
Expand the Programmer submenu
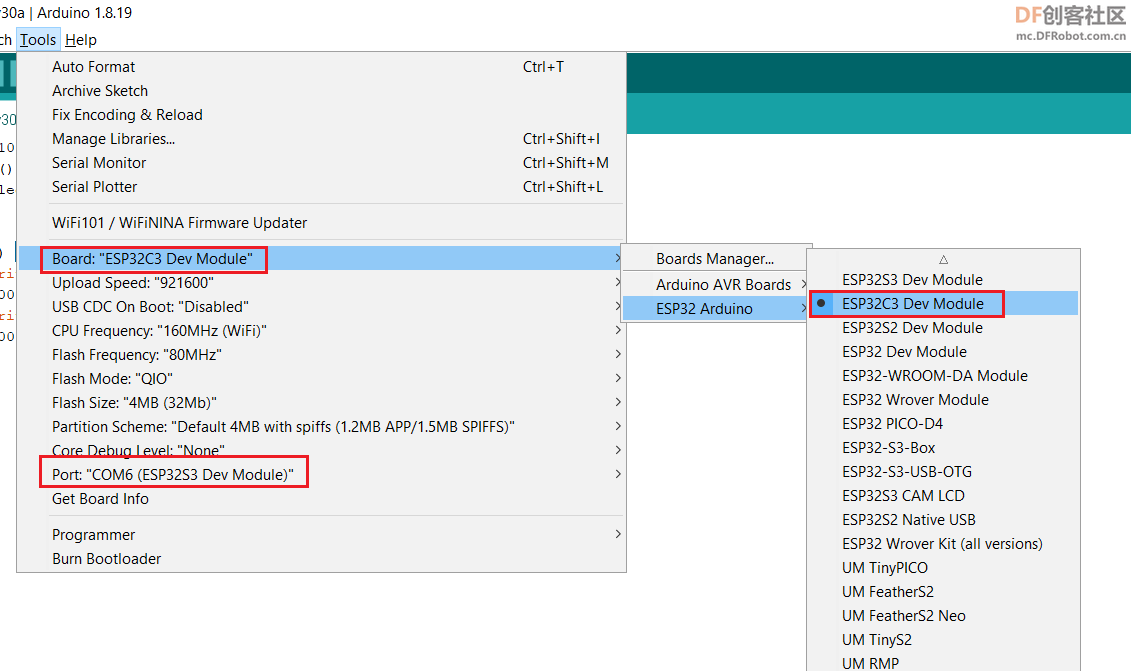tap(322, 535)
